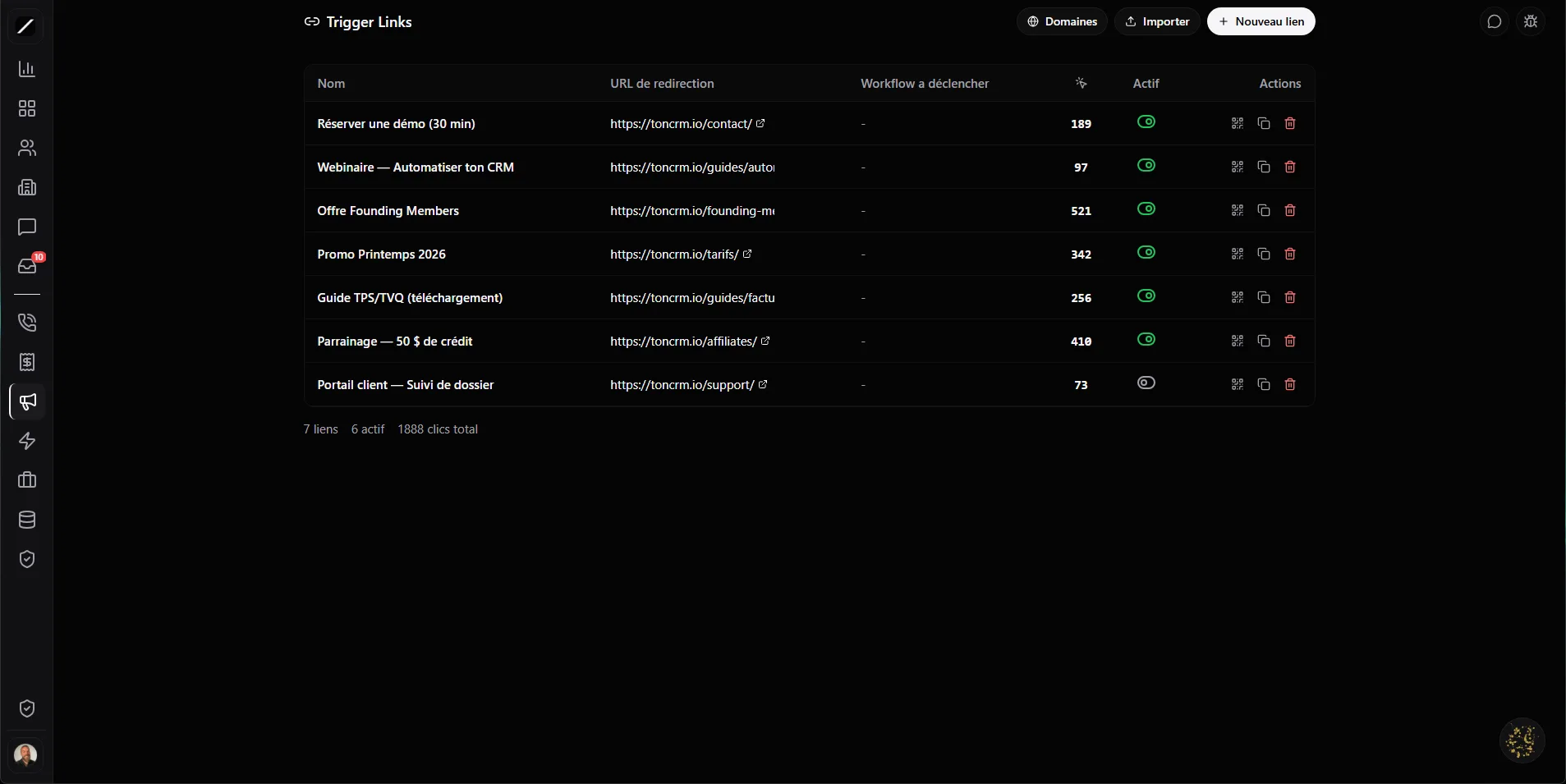Open the analytics bar chart sidebar icon
The height and width of the screenshot is (784, 1566).
tap(27, 69)
